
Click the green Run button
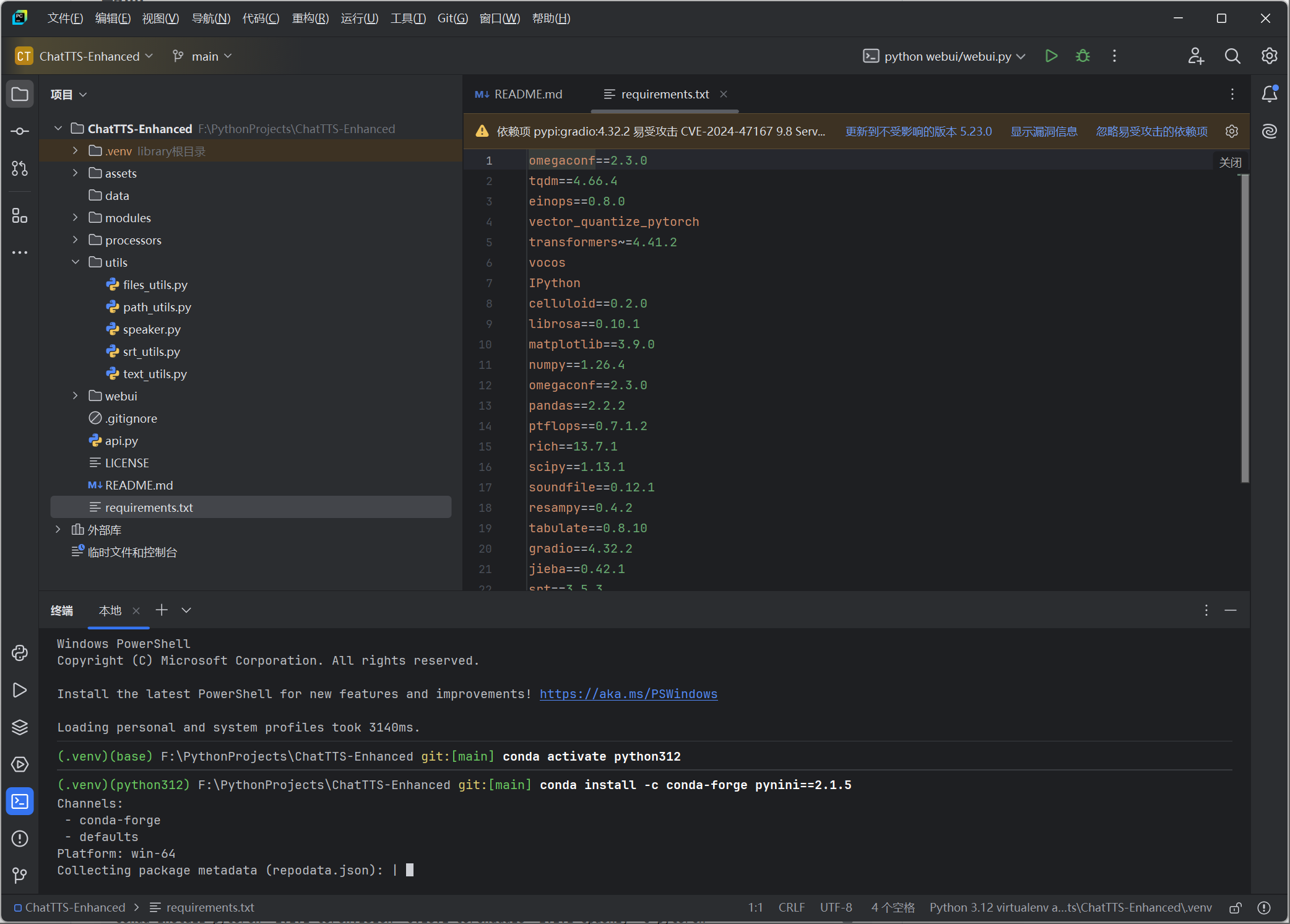click(1051, 56)
